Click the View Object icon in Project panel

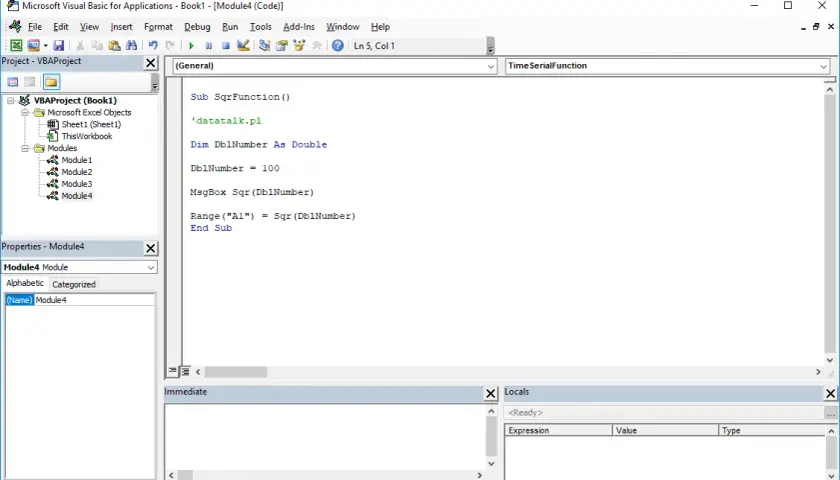click(x=30, y=82)
